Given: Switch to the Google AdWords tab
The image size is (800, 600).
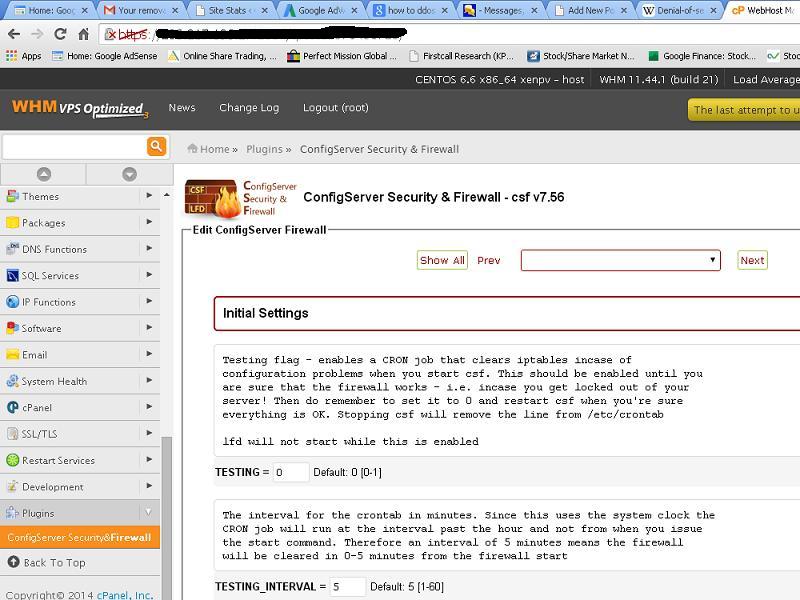Looking at the screenshot, I should pyautogui.click(x=321, y=10).
